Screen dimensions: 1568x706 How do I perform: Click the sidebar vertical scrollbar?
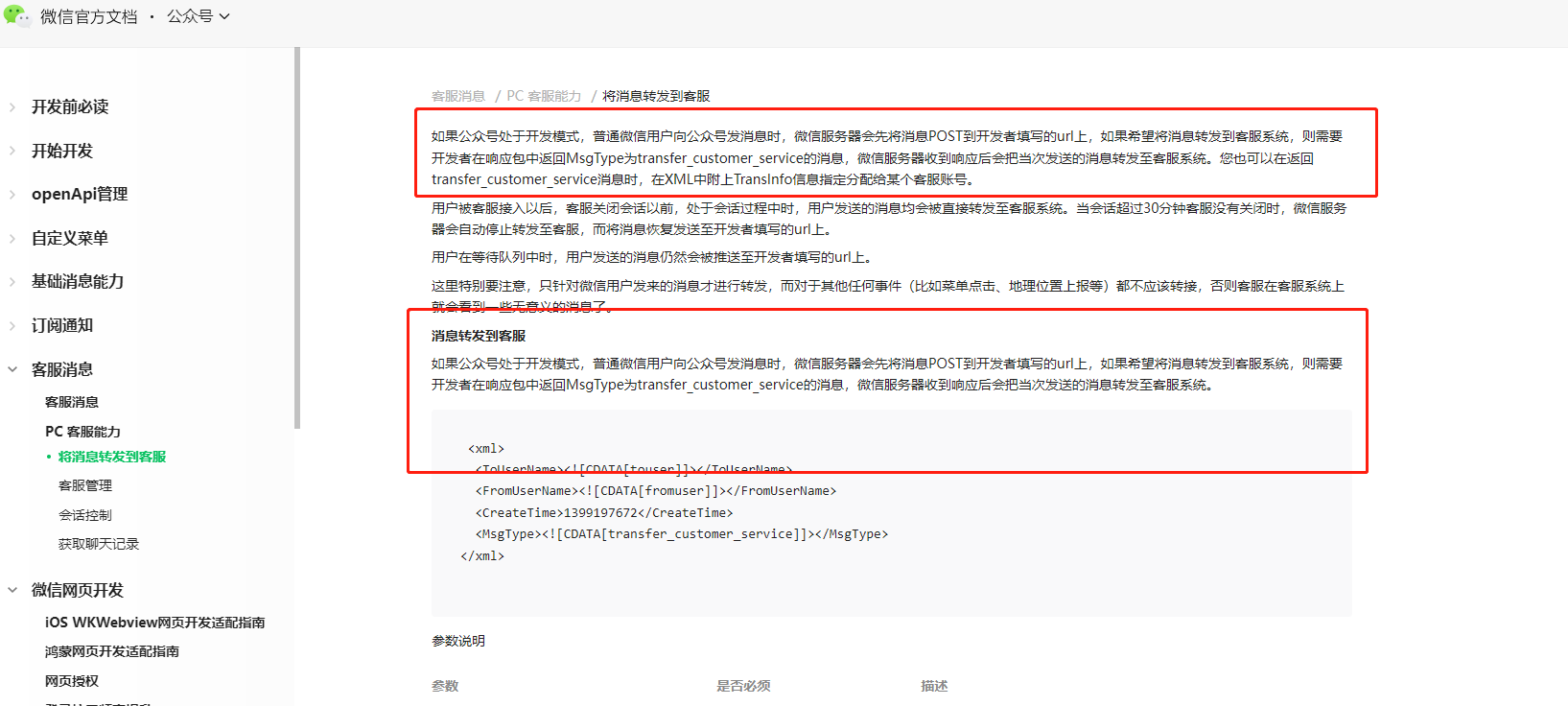pos(297,237)
